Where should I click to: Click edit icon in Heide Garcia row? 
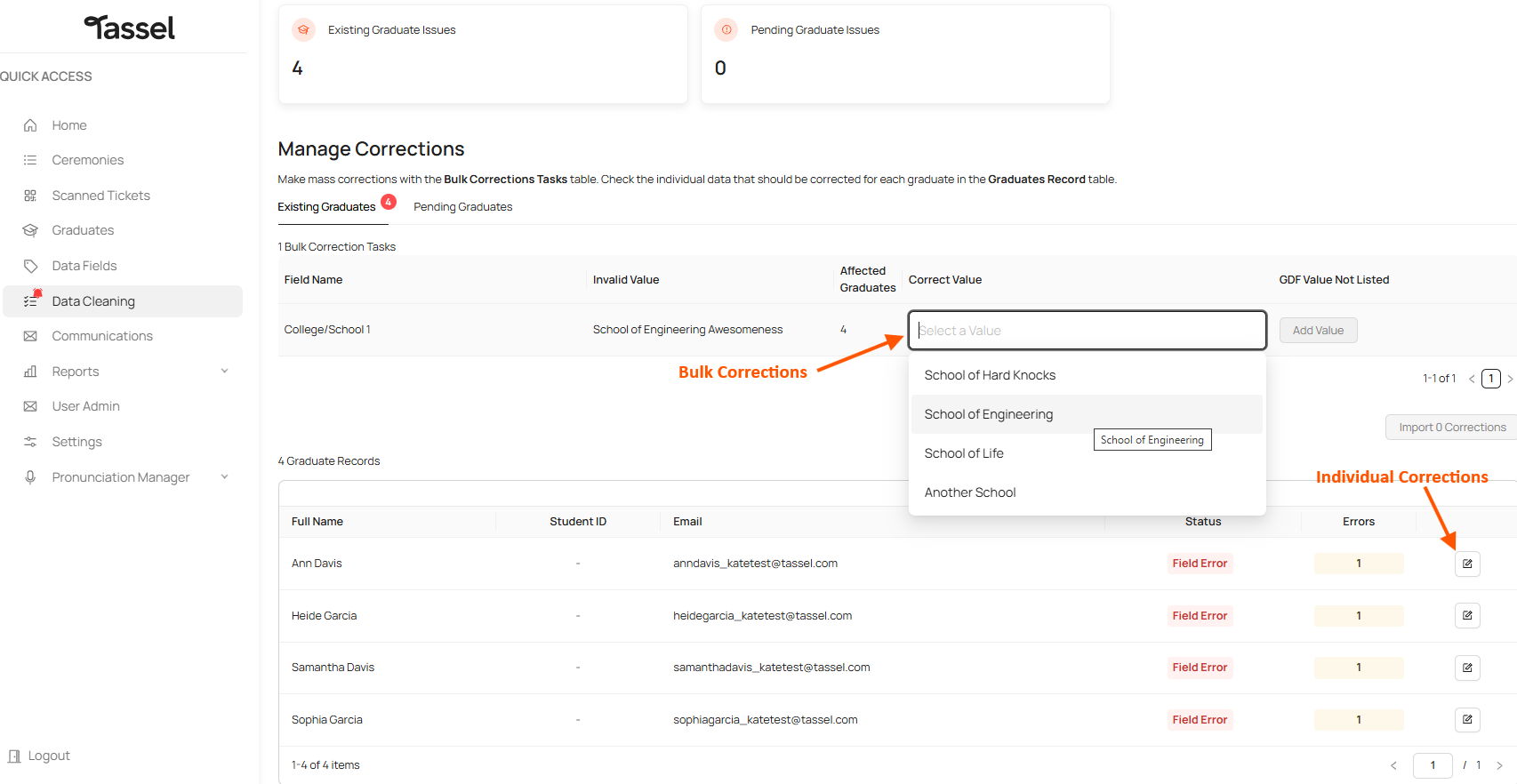coord(1467,615)
